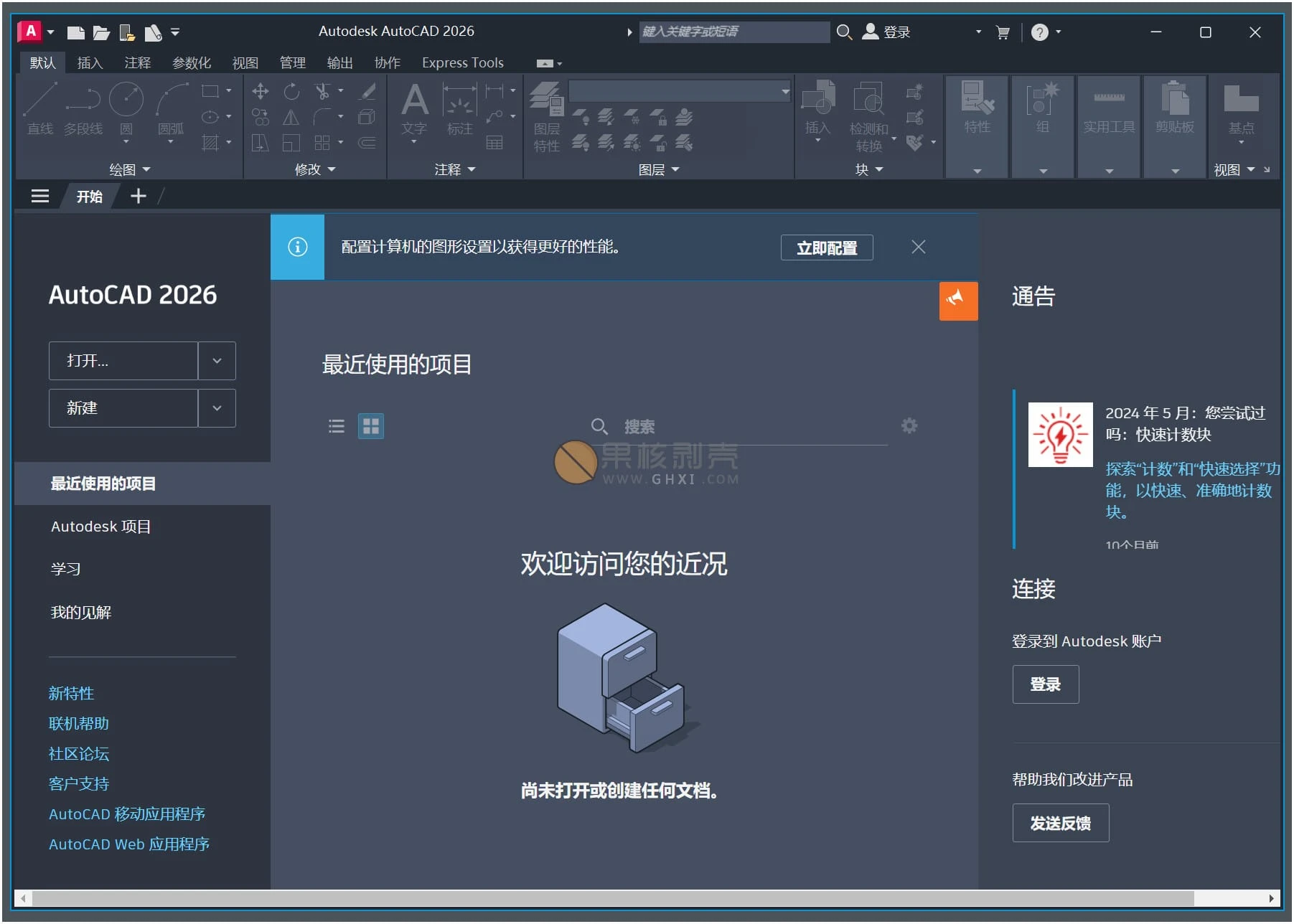Expand the 新建 dropdown arrow
Image resolution: width=1294 pixels, height=924 pixels.
(217, 408)
